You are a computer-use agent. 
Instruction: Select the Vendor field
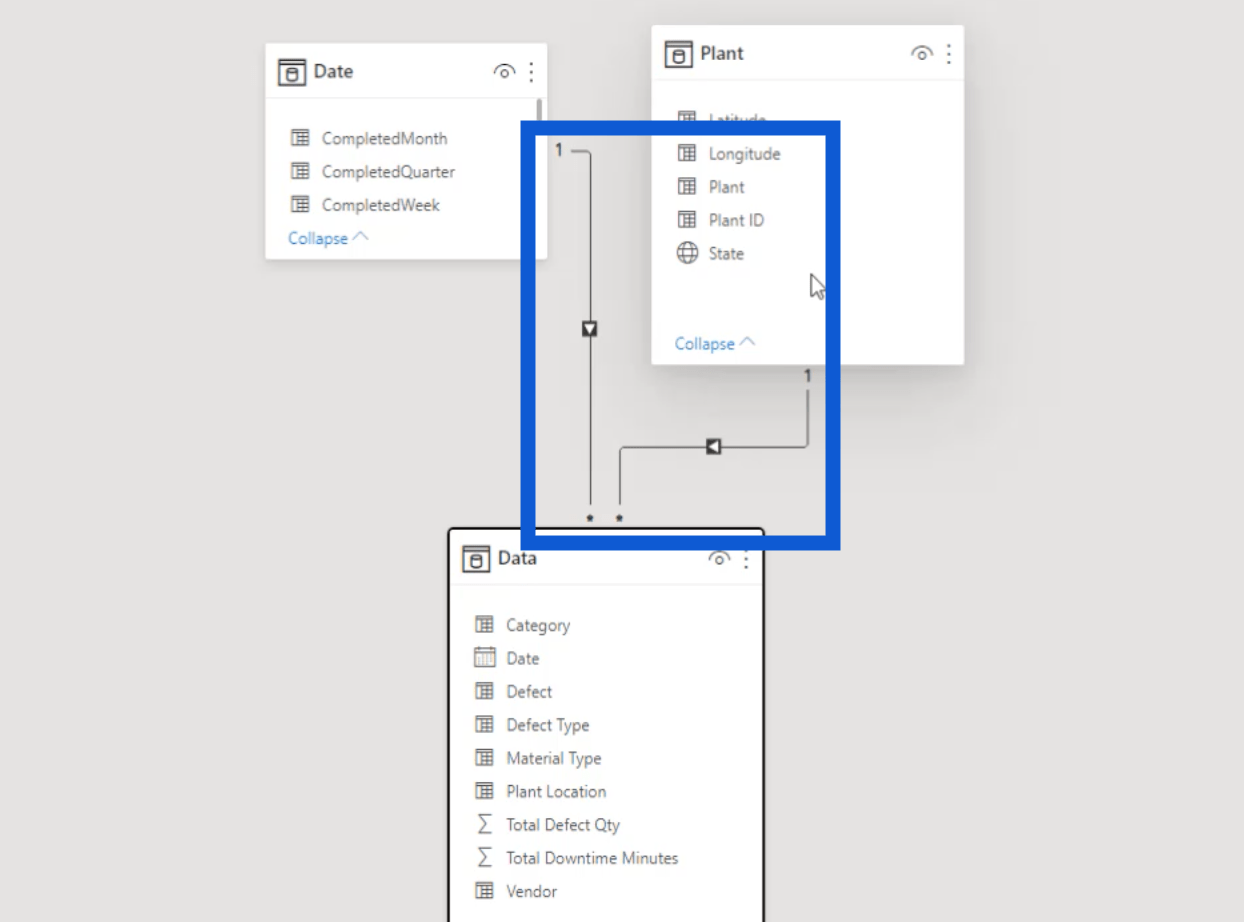(x=531, y=891)
